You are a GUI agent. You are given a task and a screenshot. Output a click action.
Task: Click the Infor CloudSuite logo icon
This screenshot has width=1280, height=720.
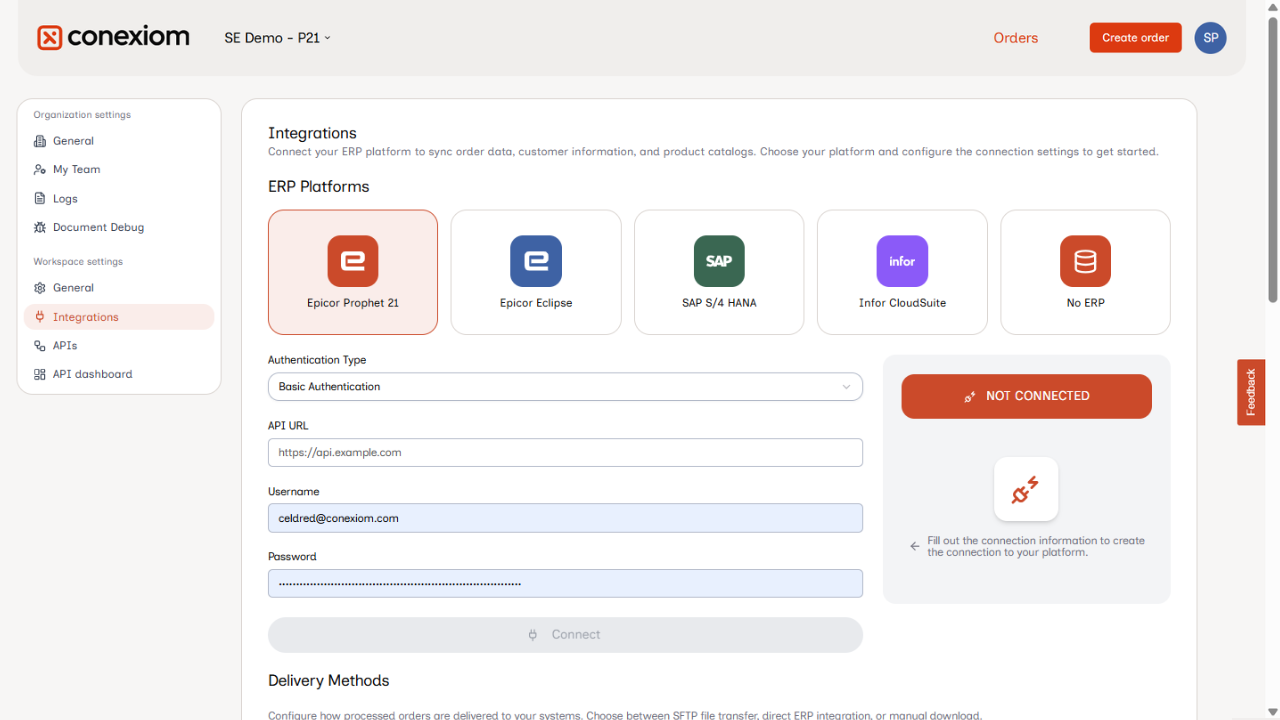pos(902,261)
